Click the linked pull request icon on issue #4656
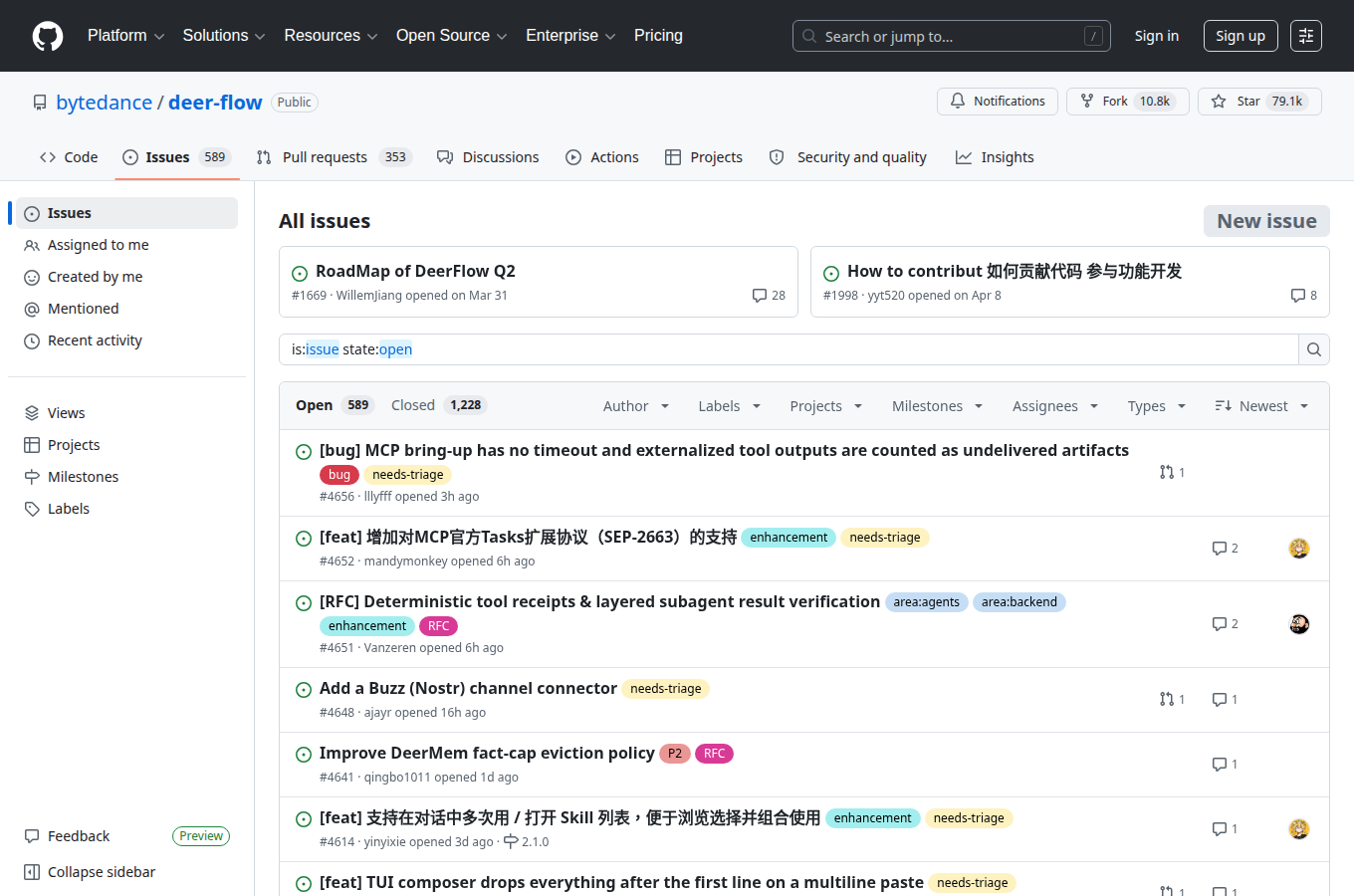The height and width of the screenshot is (896, 1354). 1172,473
